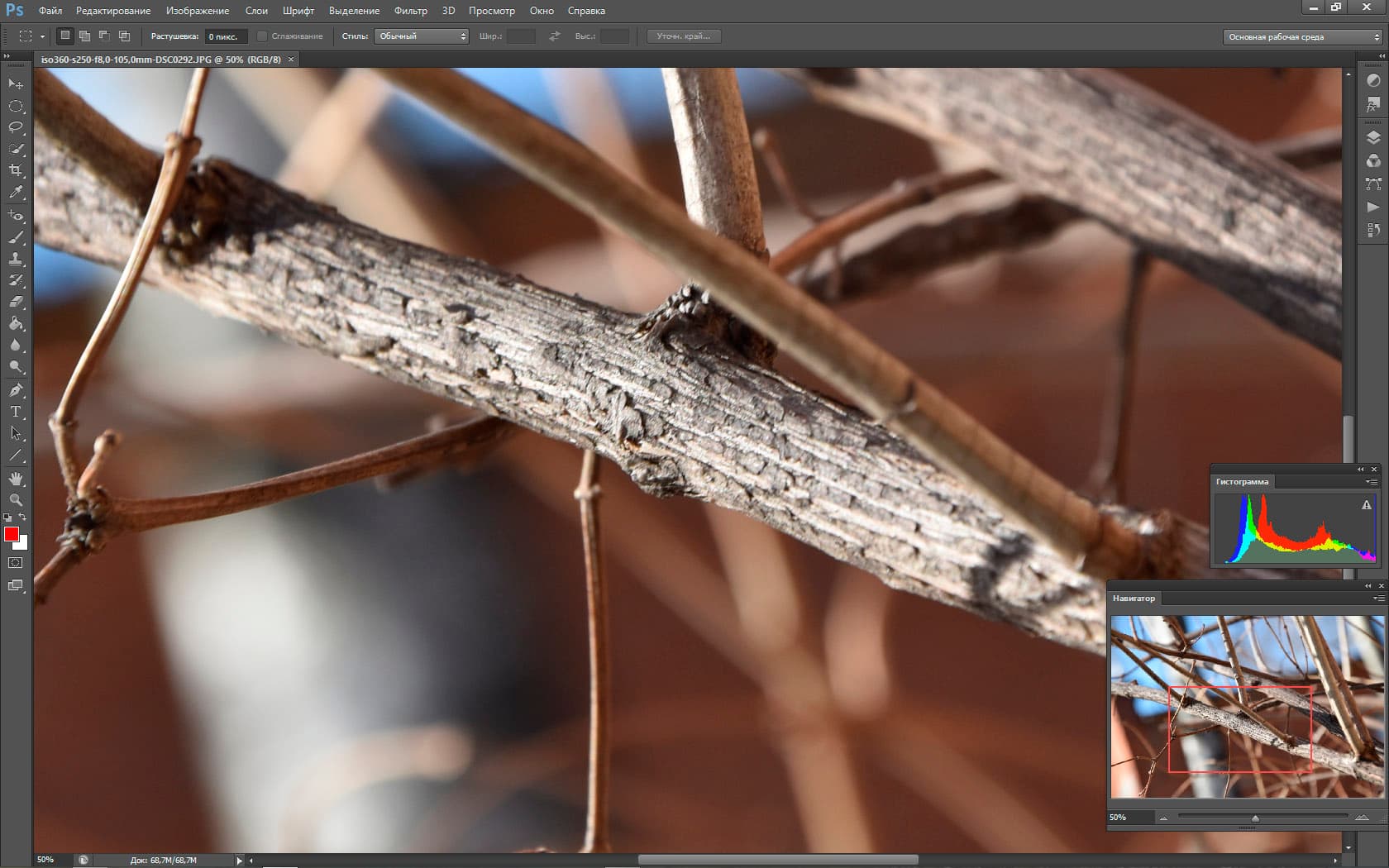Click the Гистограмма panel tab
Screen dimensions: 1389x868
[x=1242, y=482]
